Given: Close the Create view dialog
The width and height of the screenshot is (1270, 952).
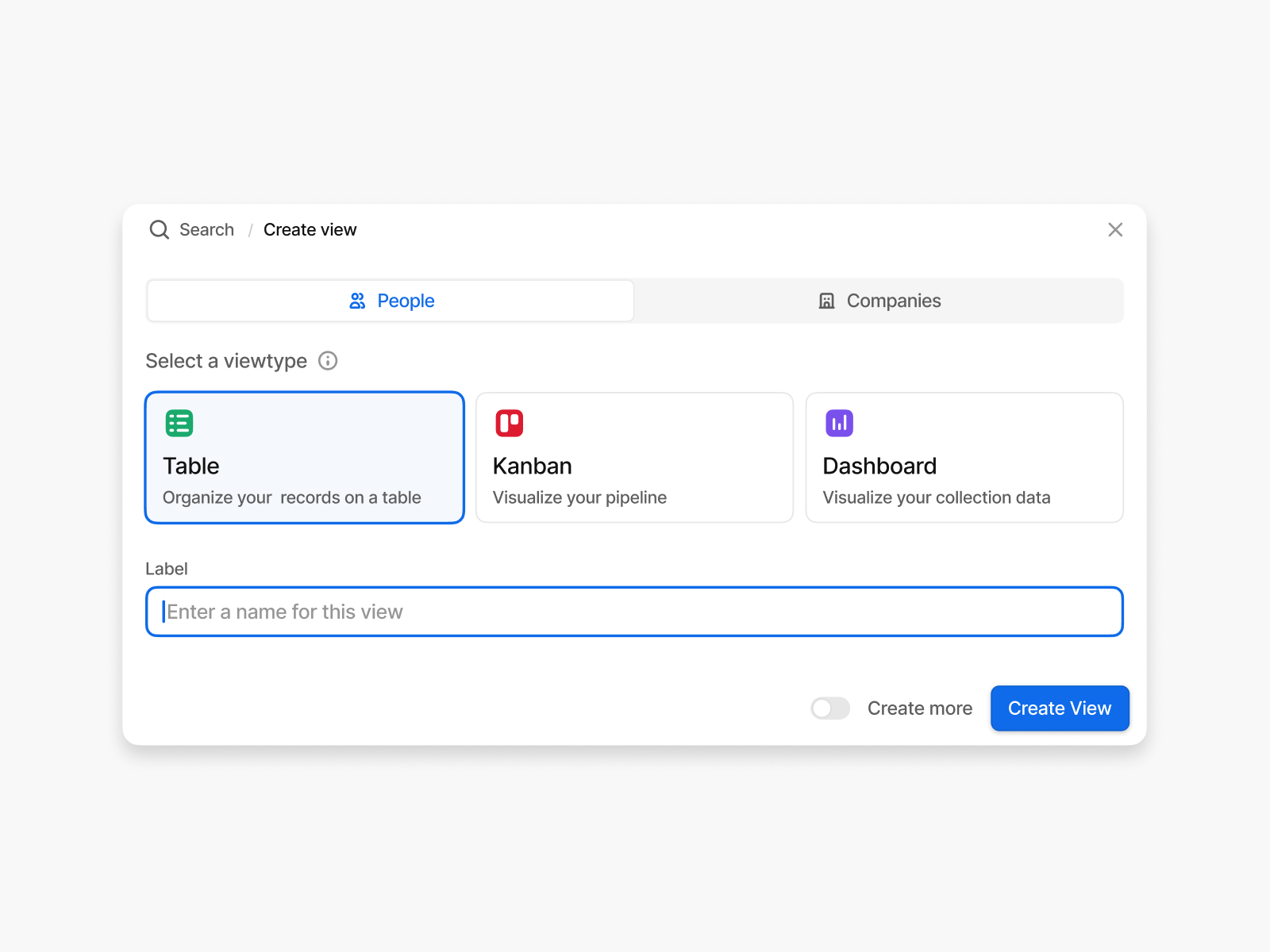Looking at the screenshot, I should pos(1115,229).
